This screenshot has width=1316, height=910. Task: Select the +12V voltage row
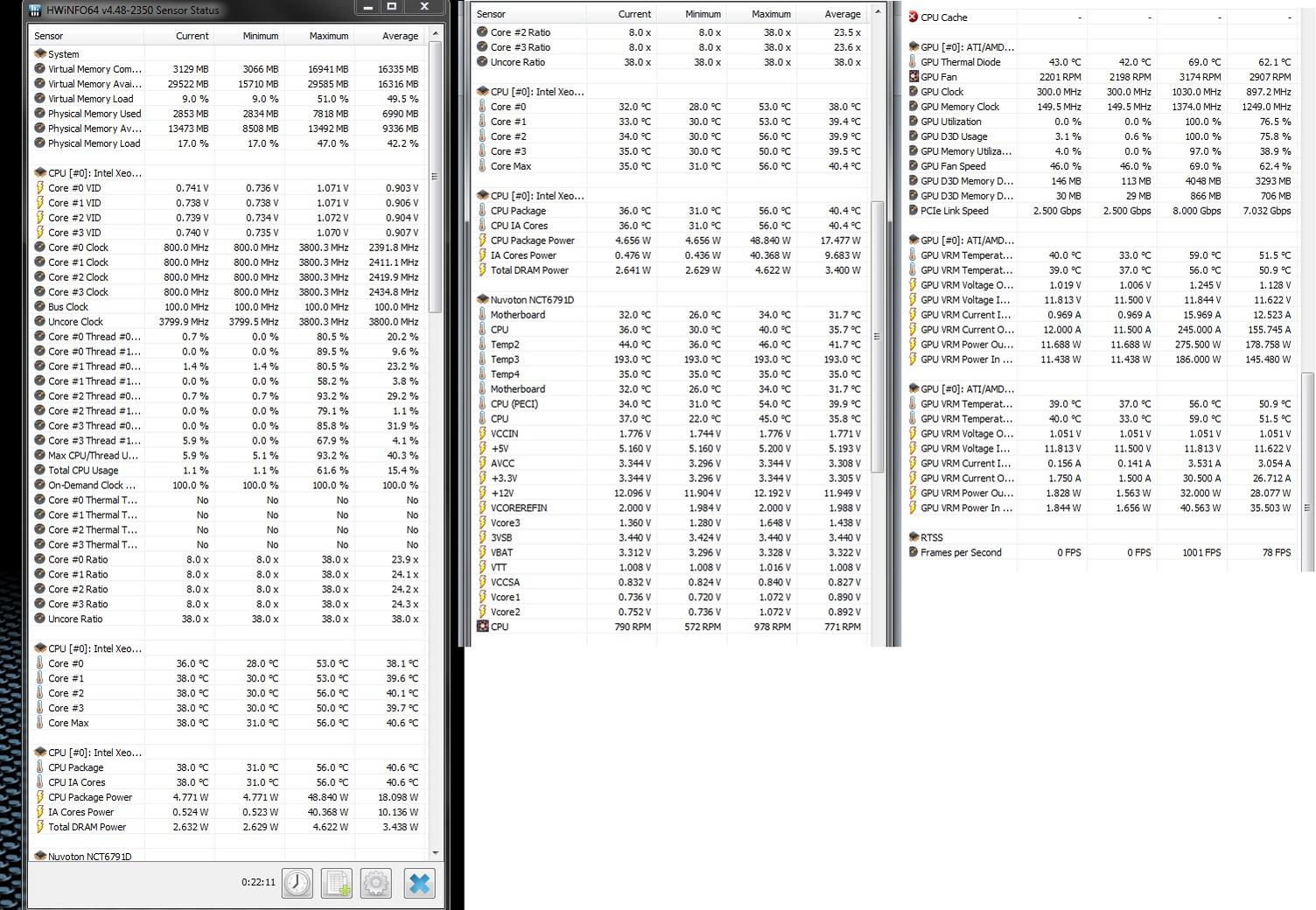click(x=669, y=493)
